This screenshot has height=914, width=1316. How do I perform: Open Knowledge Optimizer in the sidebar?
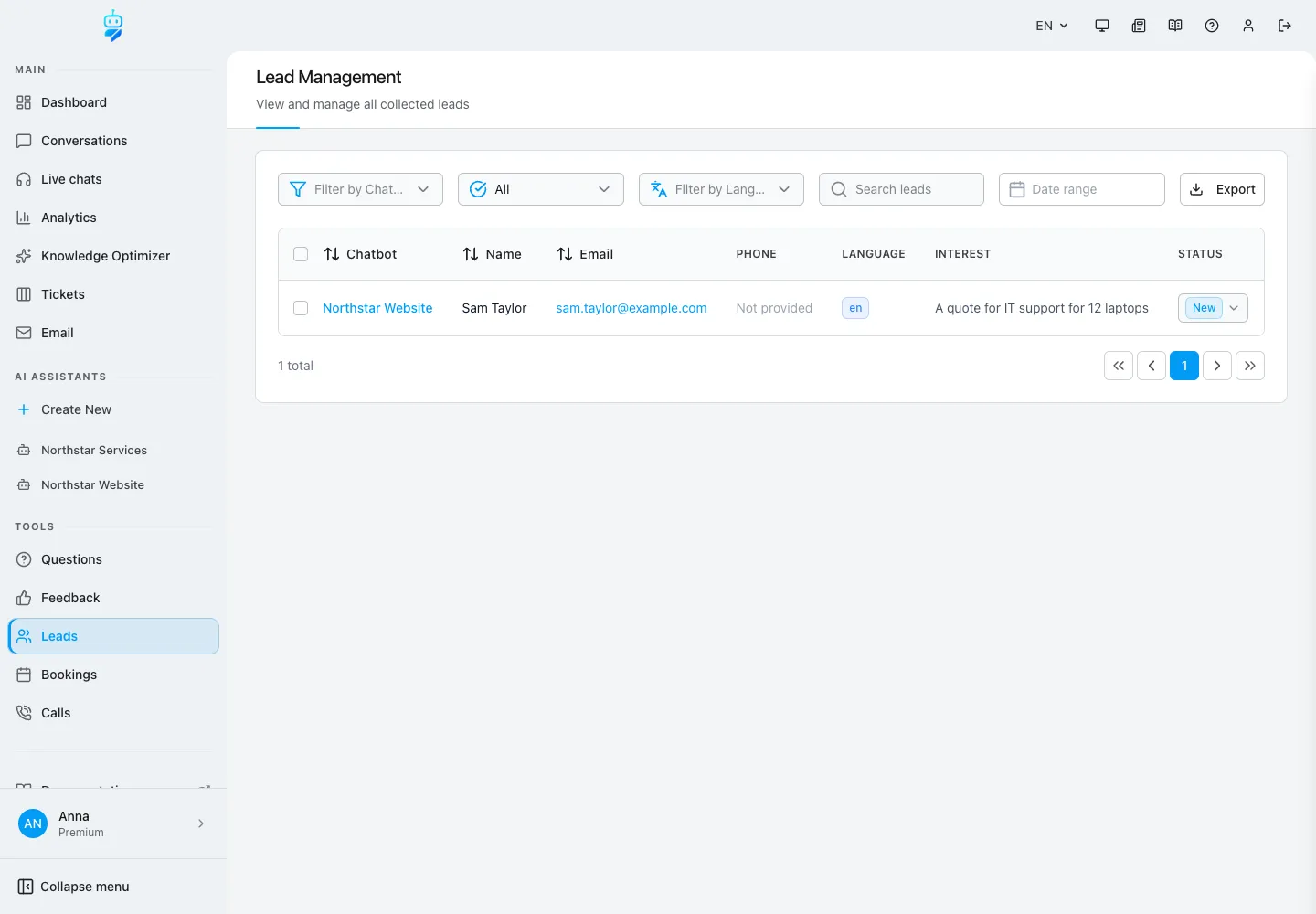(113, 256)
